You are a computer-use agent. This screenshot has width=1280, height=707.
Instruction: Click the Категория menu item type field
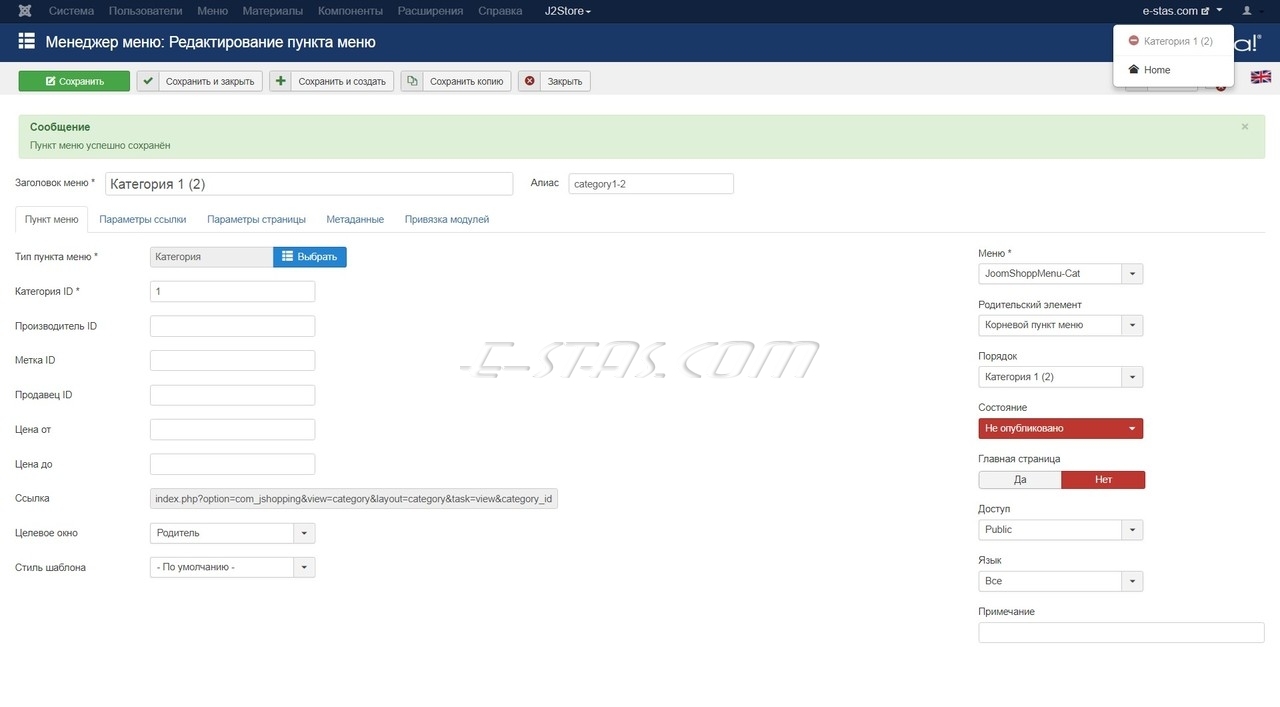211,257
